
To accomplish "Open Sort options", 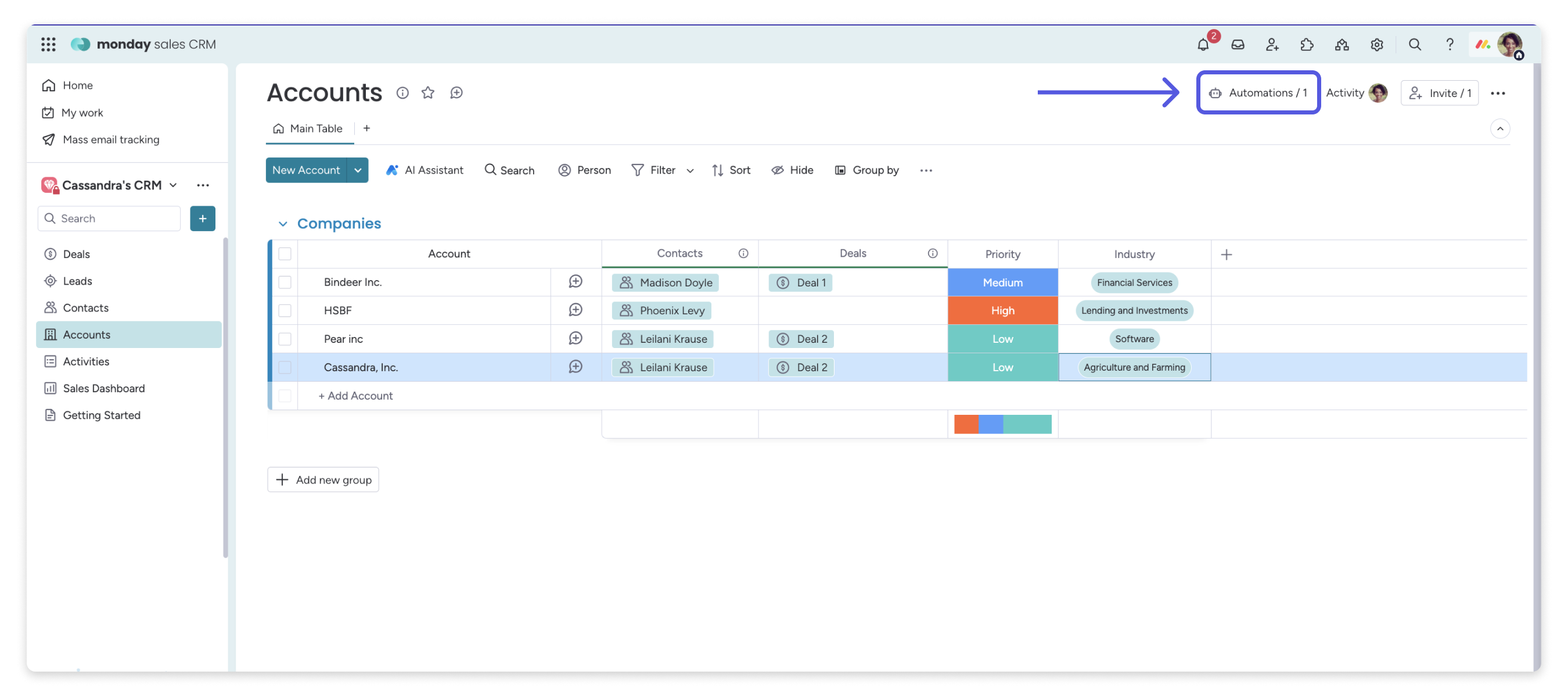I will coord(731,170).
